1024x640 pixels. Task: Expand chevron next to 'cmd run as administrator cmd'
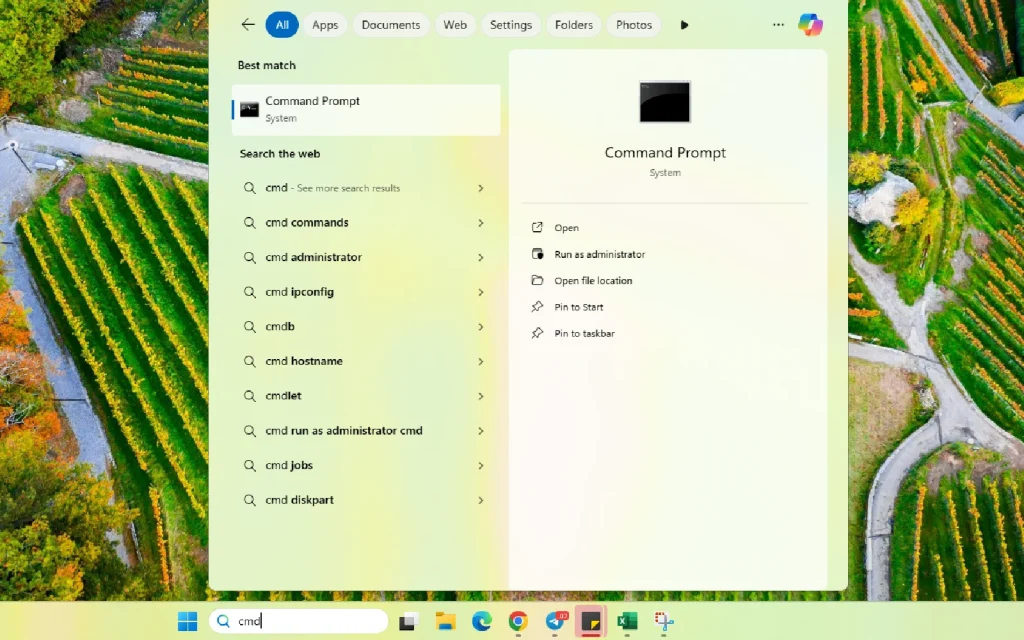pyautogui.click(x=481, y=431)
